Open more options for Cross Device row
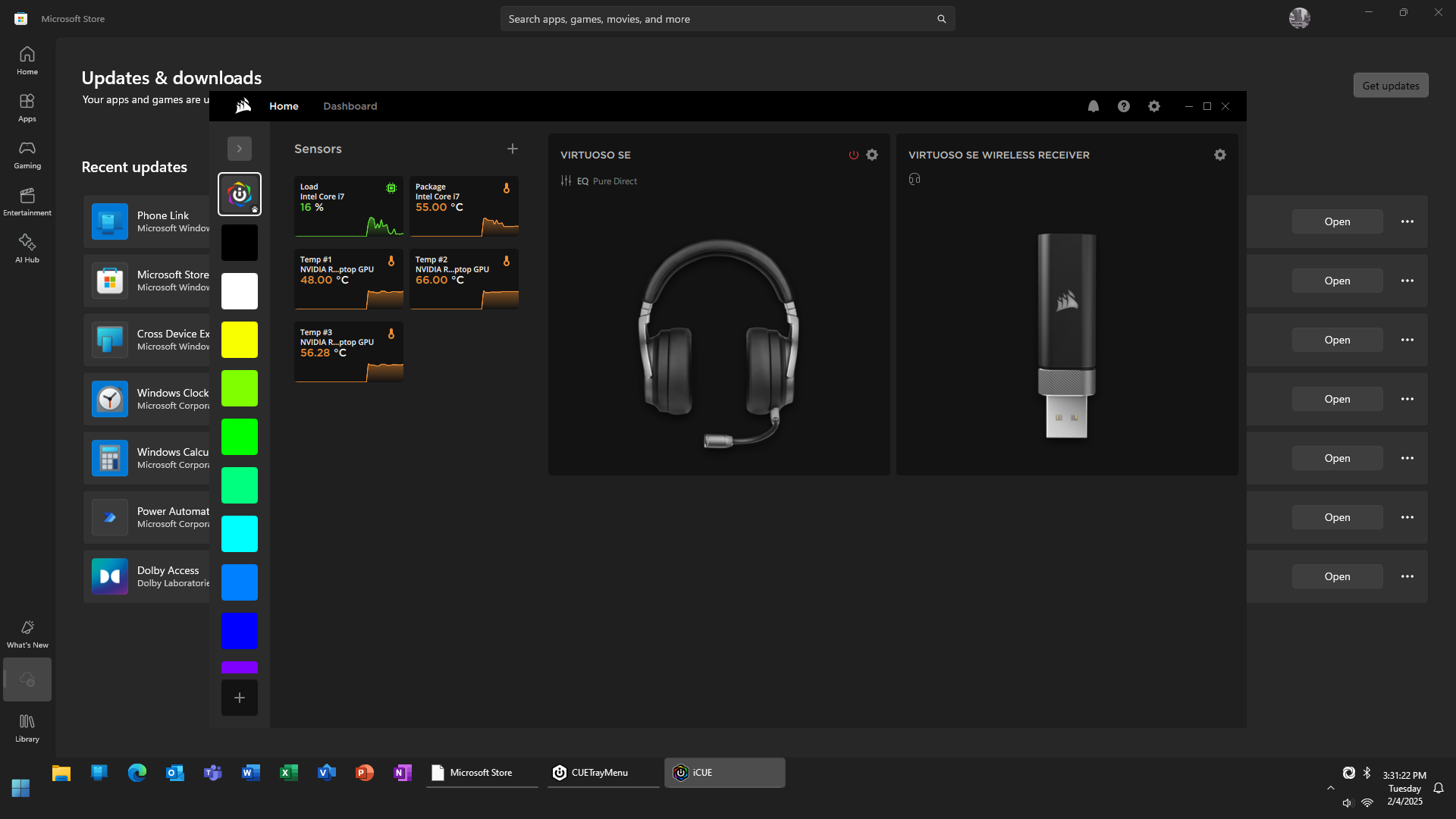This screenshot has width=1456, height=819. tap(1407, 340)
